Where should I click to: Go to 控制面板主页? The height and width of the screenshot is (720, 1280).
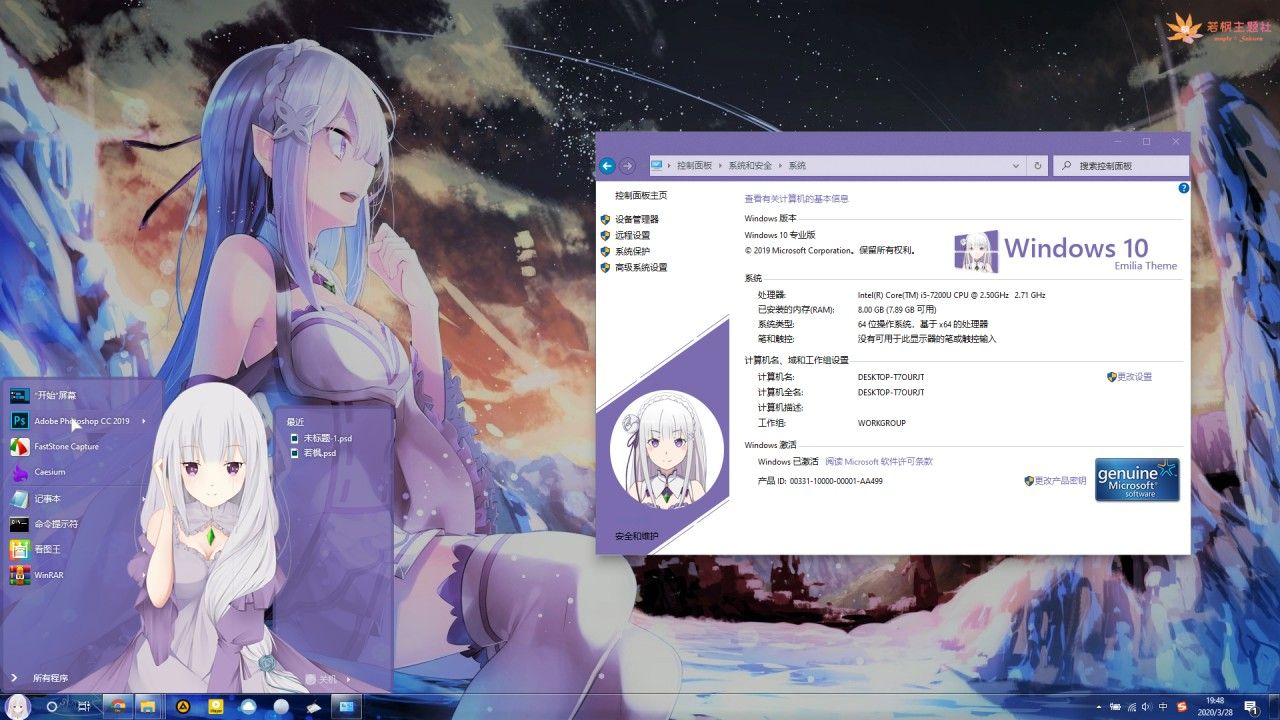click(641, 195)
